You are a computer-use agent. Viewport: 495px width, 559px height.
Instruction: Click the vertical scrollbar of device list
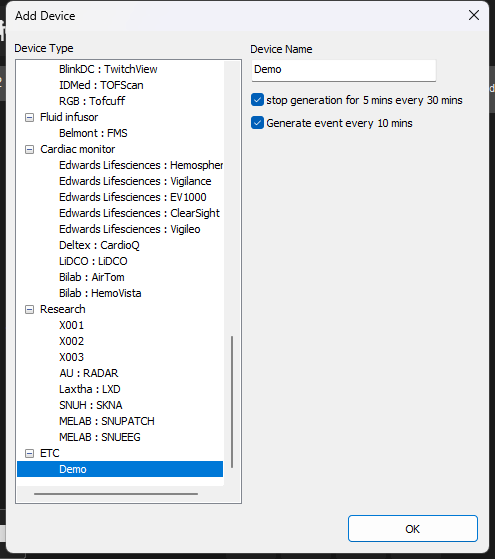pyautogui.click(x=232, y=401)
